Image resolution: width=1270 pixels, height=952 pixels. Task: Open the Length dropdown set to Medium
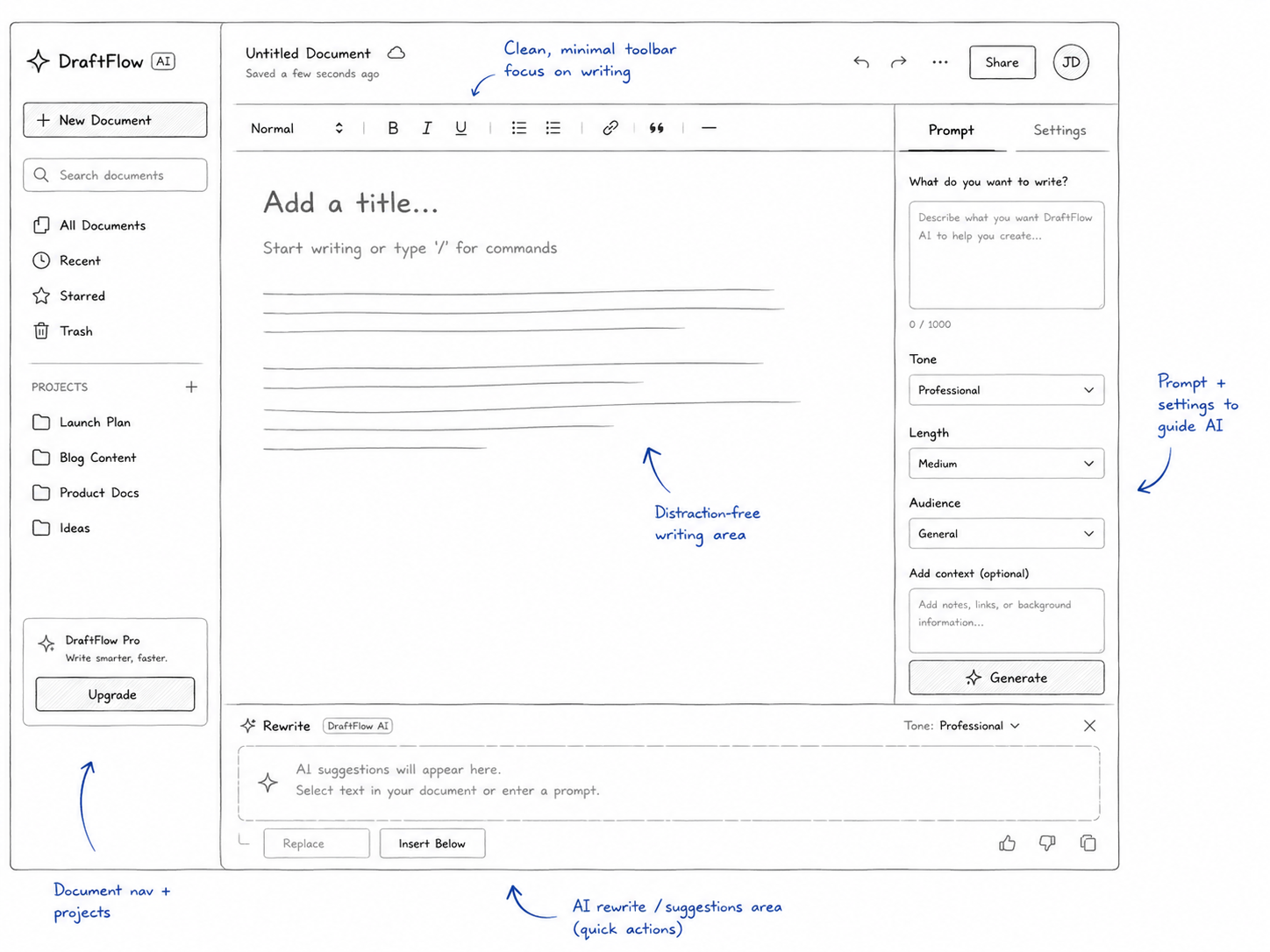1006,464
